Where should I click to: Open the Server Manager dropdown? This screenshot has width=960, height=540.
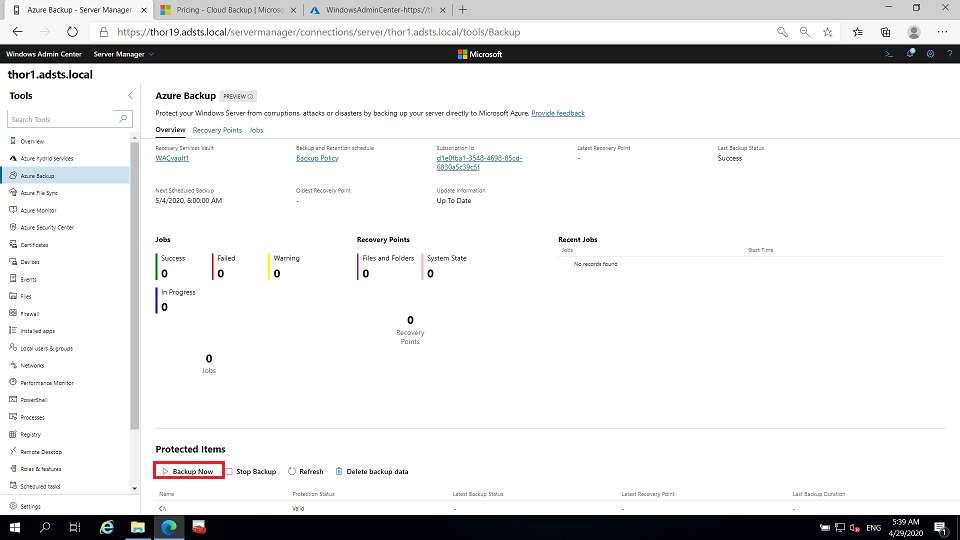pos(123,54)
